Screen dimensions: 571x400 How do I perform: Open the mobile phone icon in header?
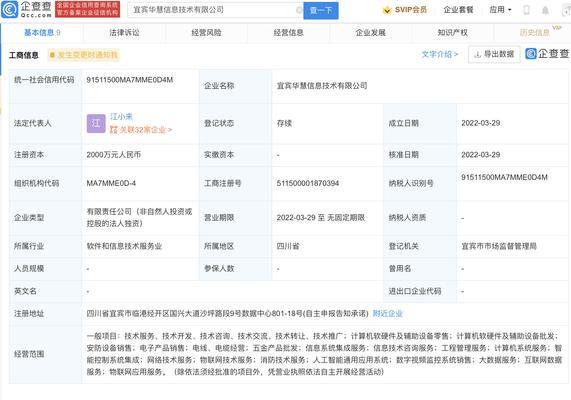tap(526, 10)
